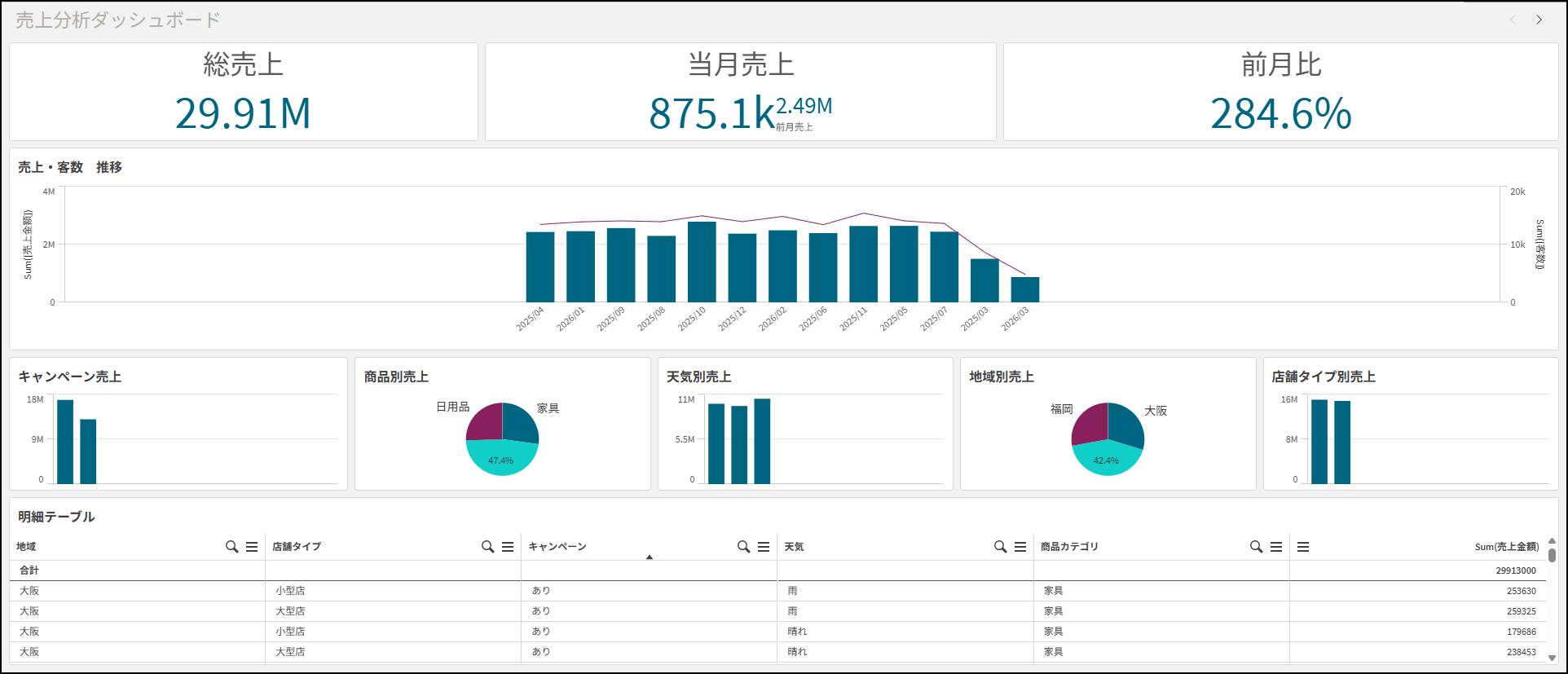Click the 総売上 KPI value
Screen dimensions: 1568x674
(x=243, y=113)
